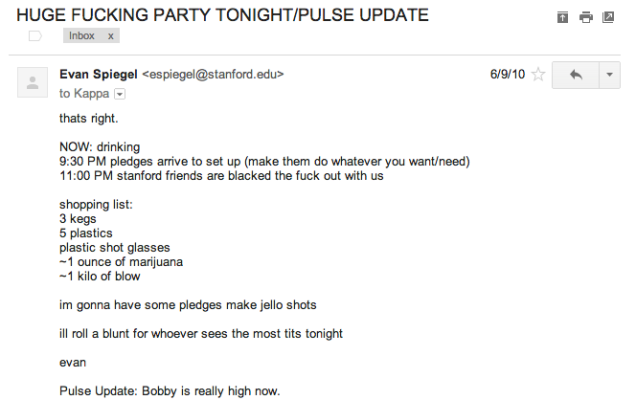Screen dimensions: 636x400
Task: Open the more actions dropdown beside reply
Action: click(x=610, y=75)
